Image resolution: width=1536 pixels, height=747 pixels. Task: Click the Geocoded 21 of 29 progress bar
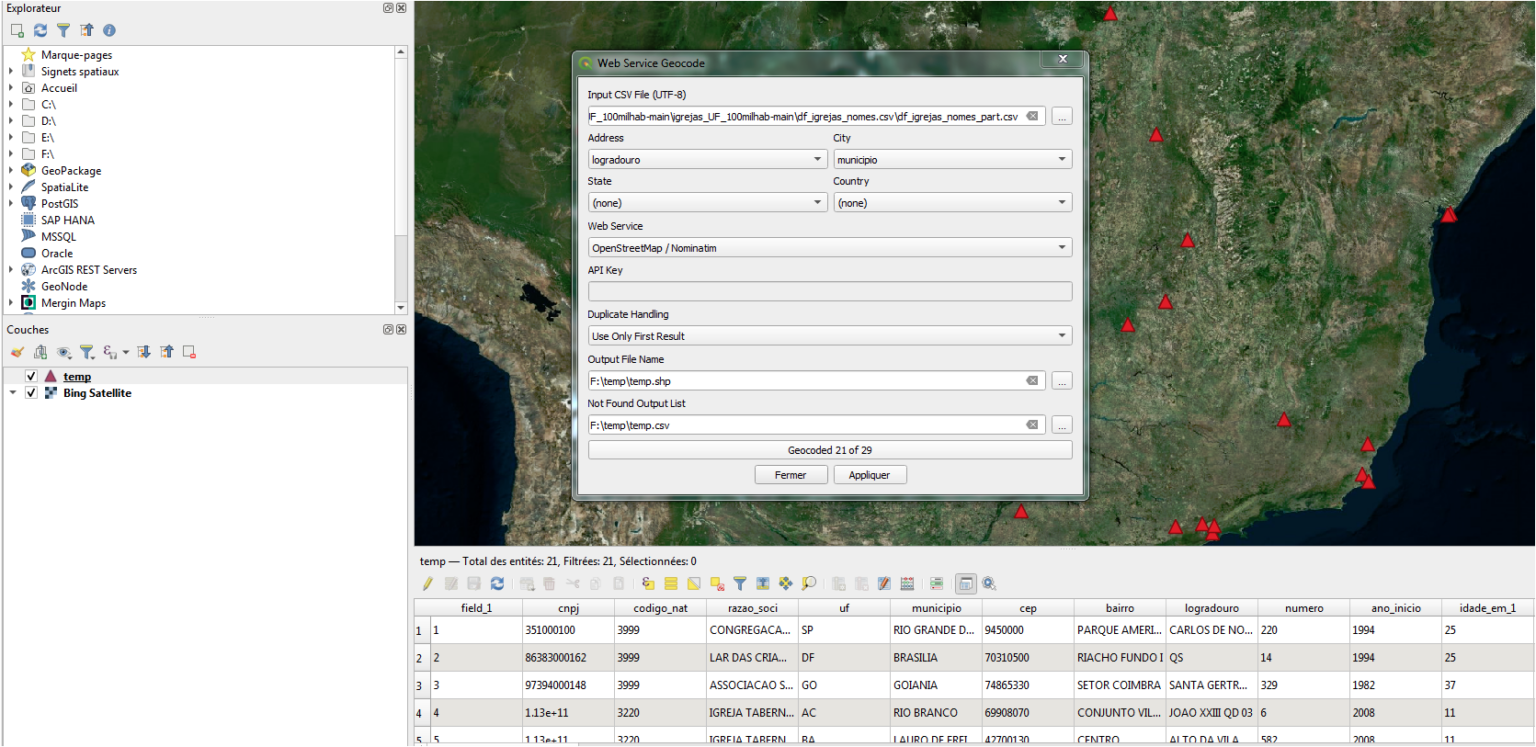pos(830,449)
